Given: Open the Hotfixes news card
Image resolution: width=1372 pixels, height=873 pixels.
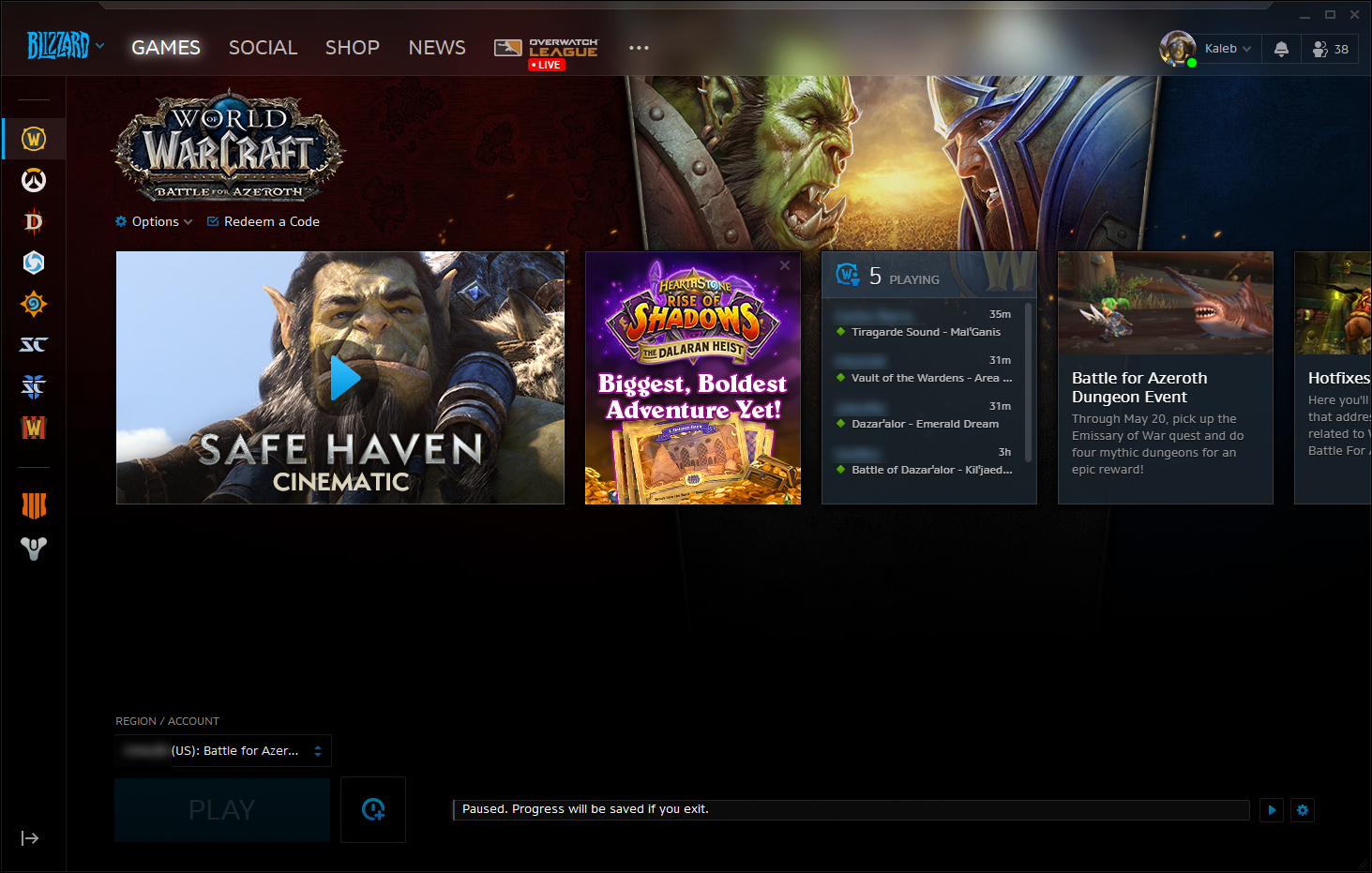Looking at the screenshot, I should [1333, 378].
